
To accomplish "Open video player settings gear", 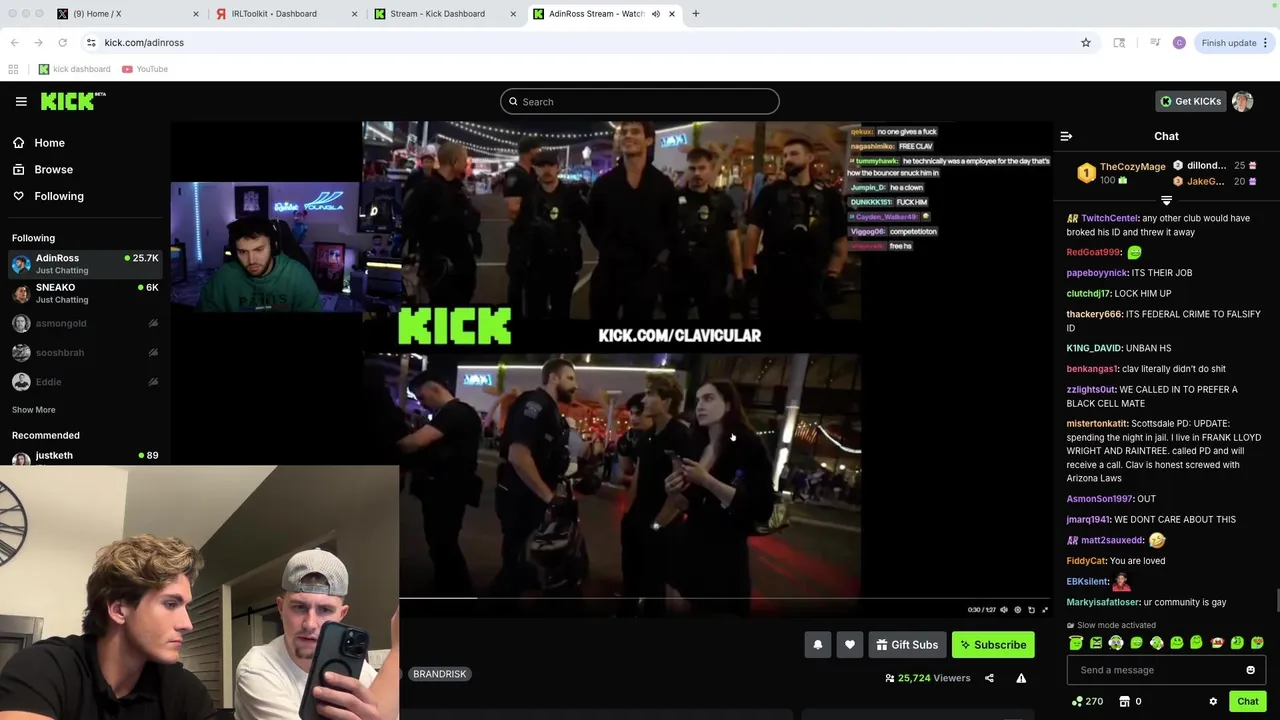I will coord(1018,610).
